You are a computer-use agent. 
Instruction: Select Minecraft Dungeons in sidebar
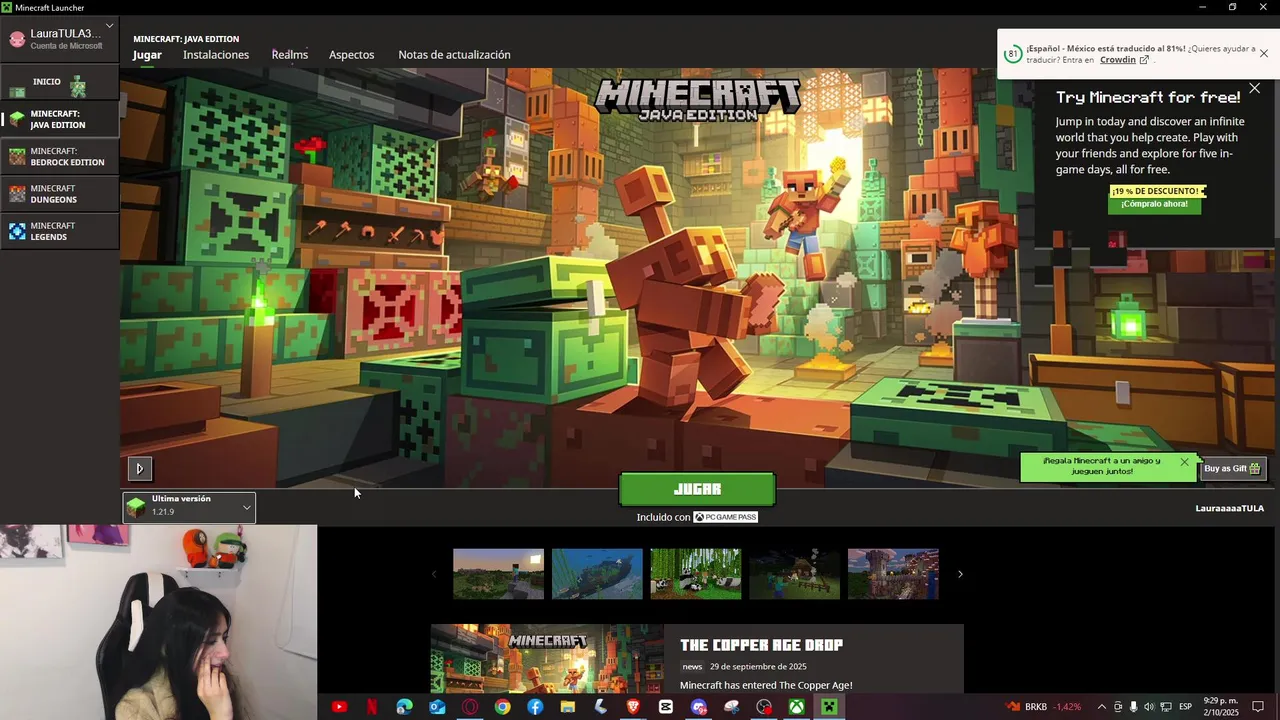coord(60,194)
